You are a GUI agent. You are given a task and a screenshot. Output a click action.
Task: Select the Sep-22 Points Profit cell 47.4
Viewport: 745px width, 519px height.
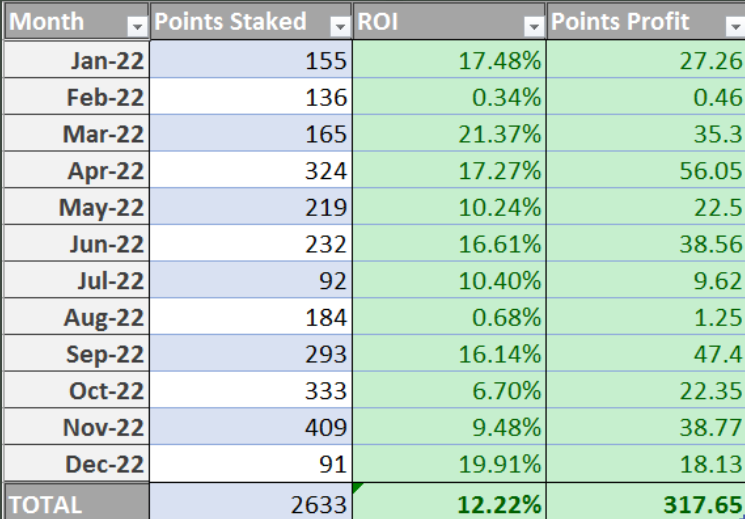pyautogui.click(x=646, y=354)
